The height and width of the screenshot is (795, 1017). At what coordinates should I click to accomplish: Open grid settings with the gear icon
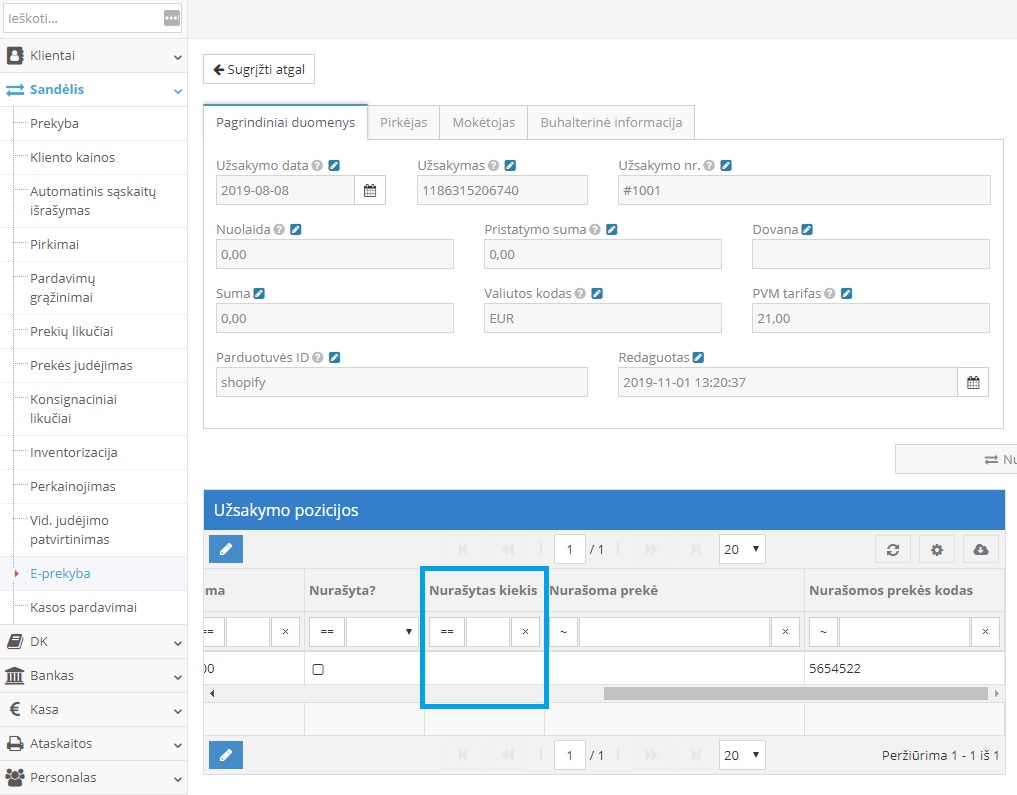pos(936,550)
